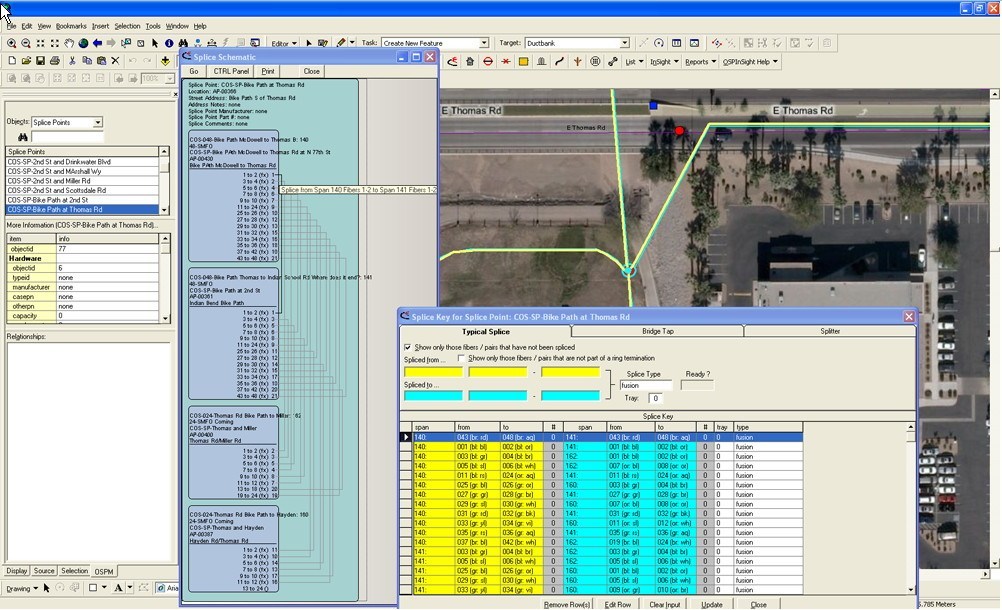Delete selection with X icon
This screenshot has width=1002, height=610.
[x=115, y=61]
